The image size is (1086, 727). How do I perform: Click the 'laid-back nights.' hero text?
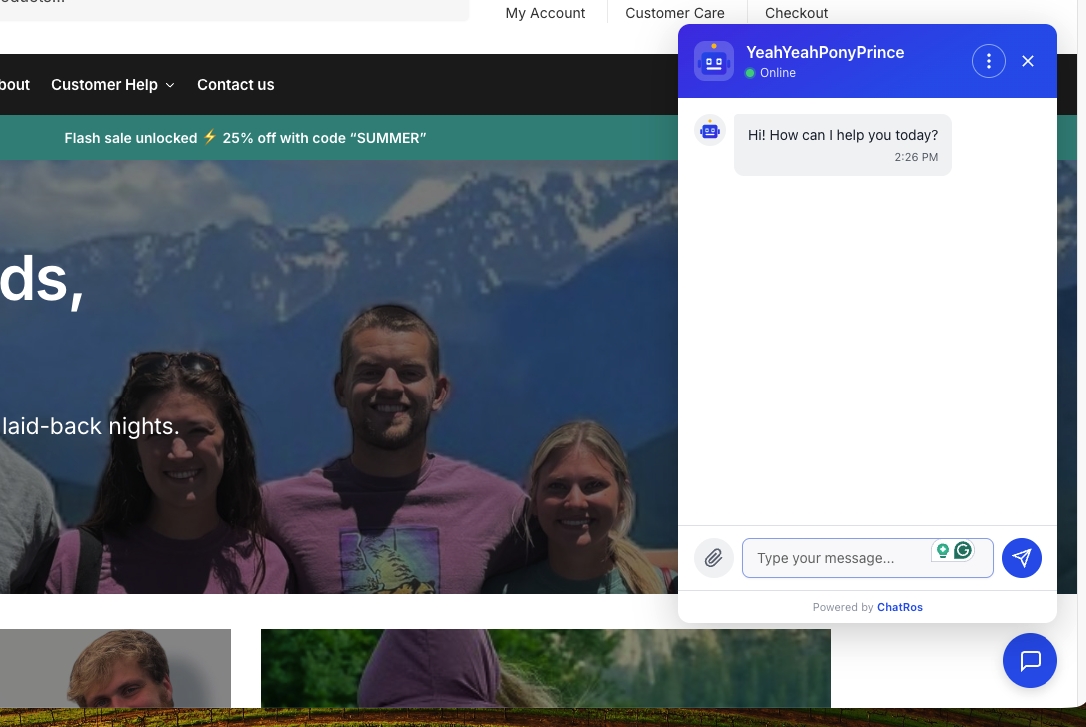point(91,426)
